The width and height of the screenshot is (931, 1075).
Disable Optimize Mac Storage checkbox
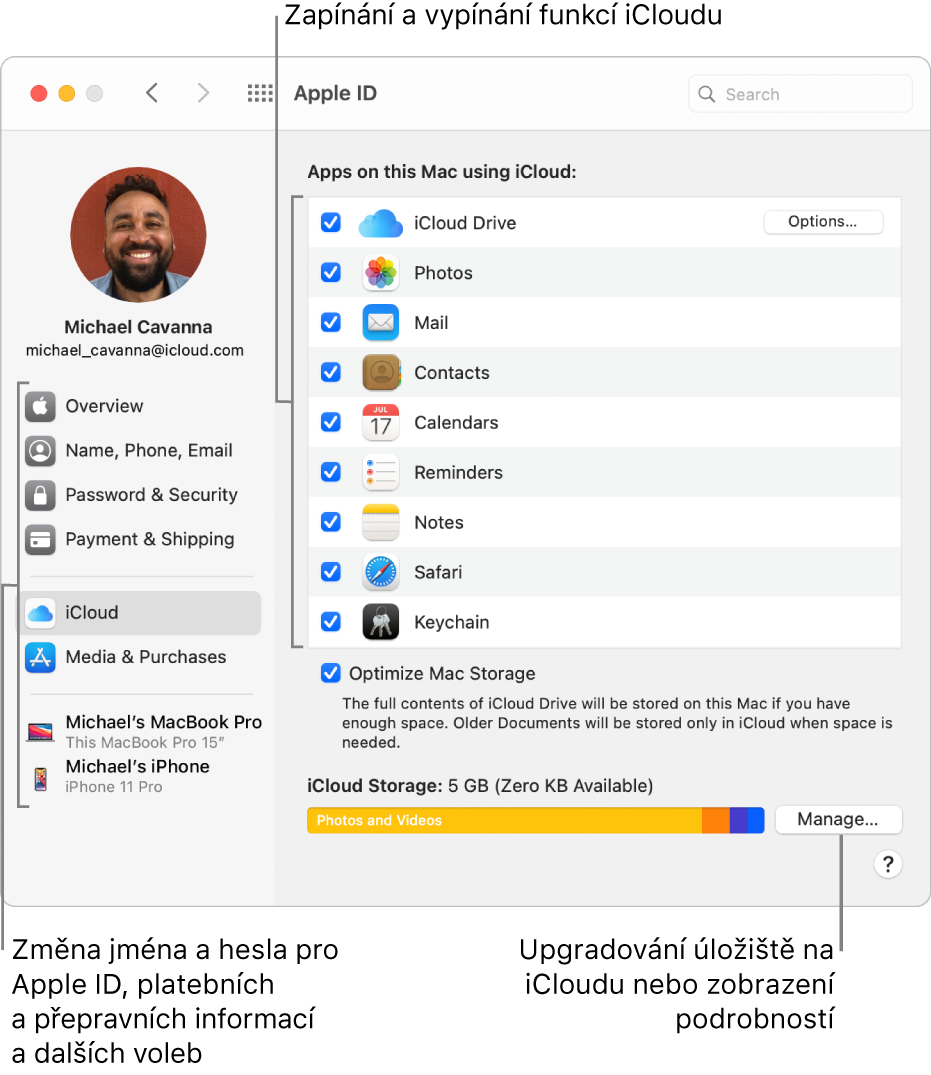click(331, 673)
